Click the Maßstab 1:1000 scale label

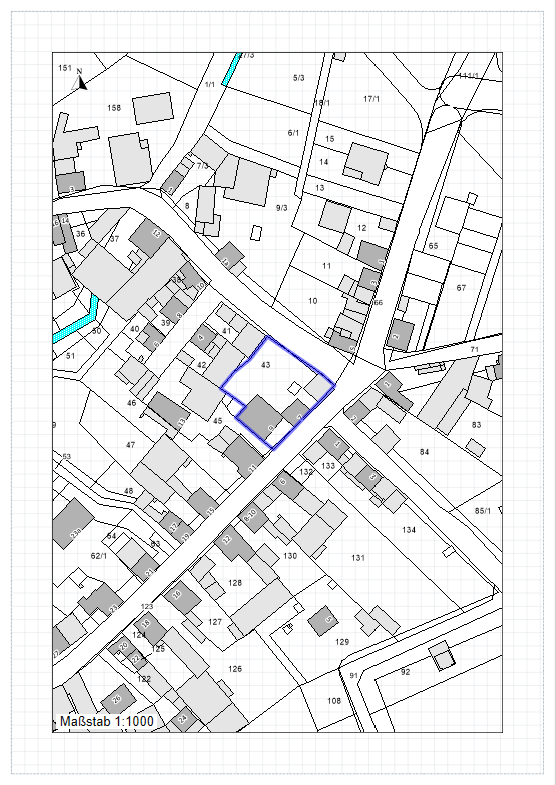pos(107,721)
